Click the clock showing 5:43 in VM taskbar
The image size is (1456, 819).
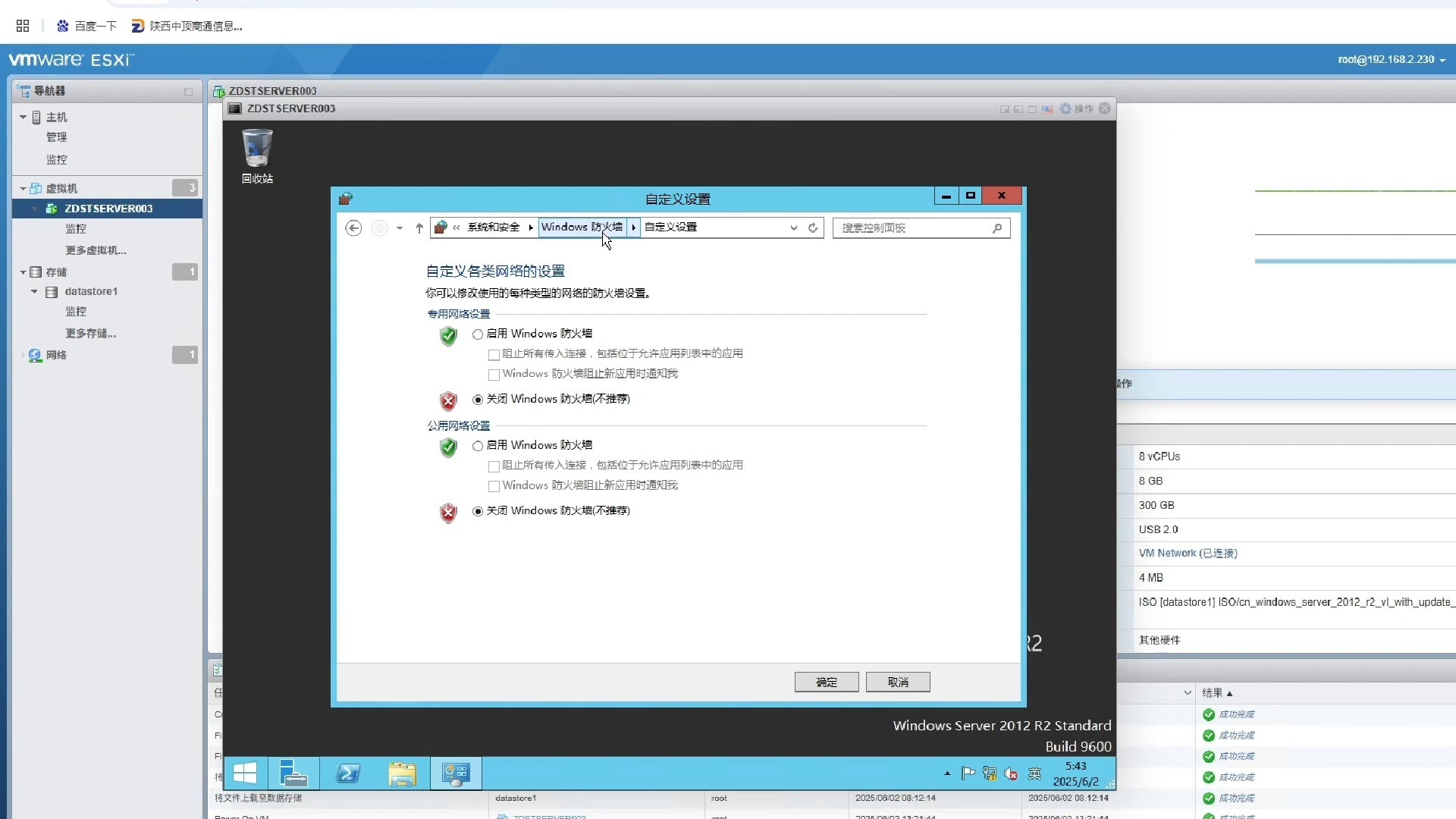(1075, 773)
